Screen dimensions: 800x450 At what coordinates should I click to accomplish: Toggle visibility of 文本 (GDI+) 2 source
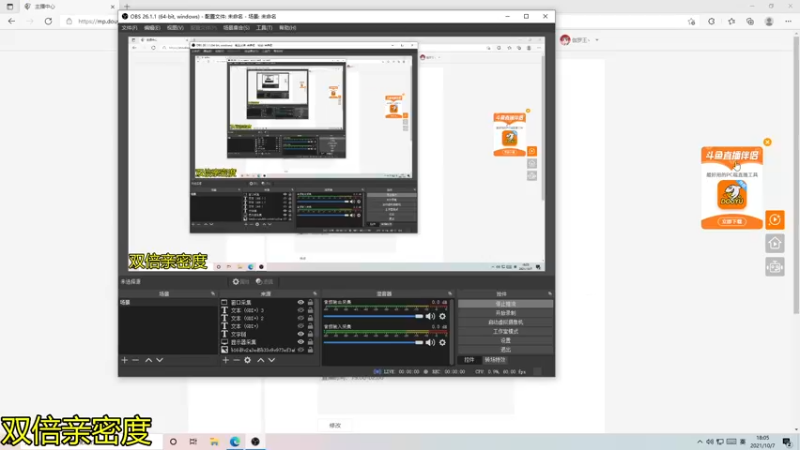301,318
